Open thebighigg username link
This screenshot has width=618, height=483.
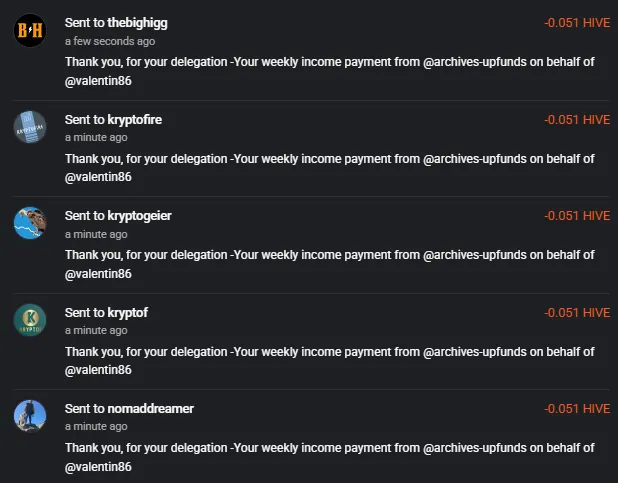pos(138,23)
